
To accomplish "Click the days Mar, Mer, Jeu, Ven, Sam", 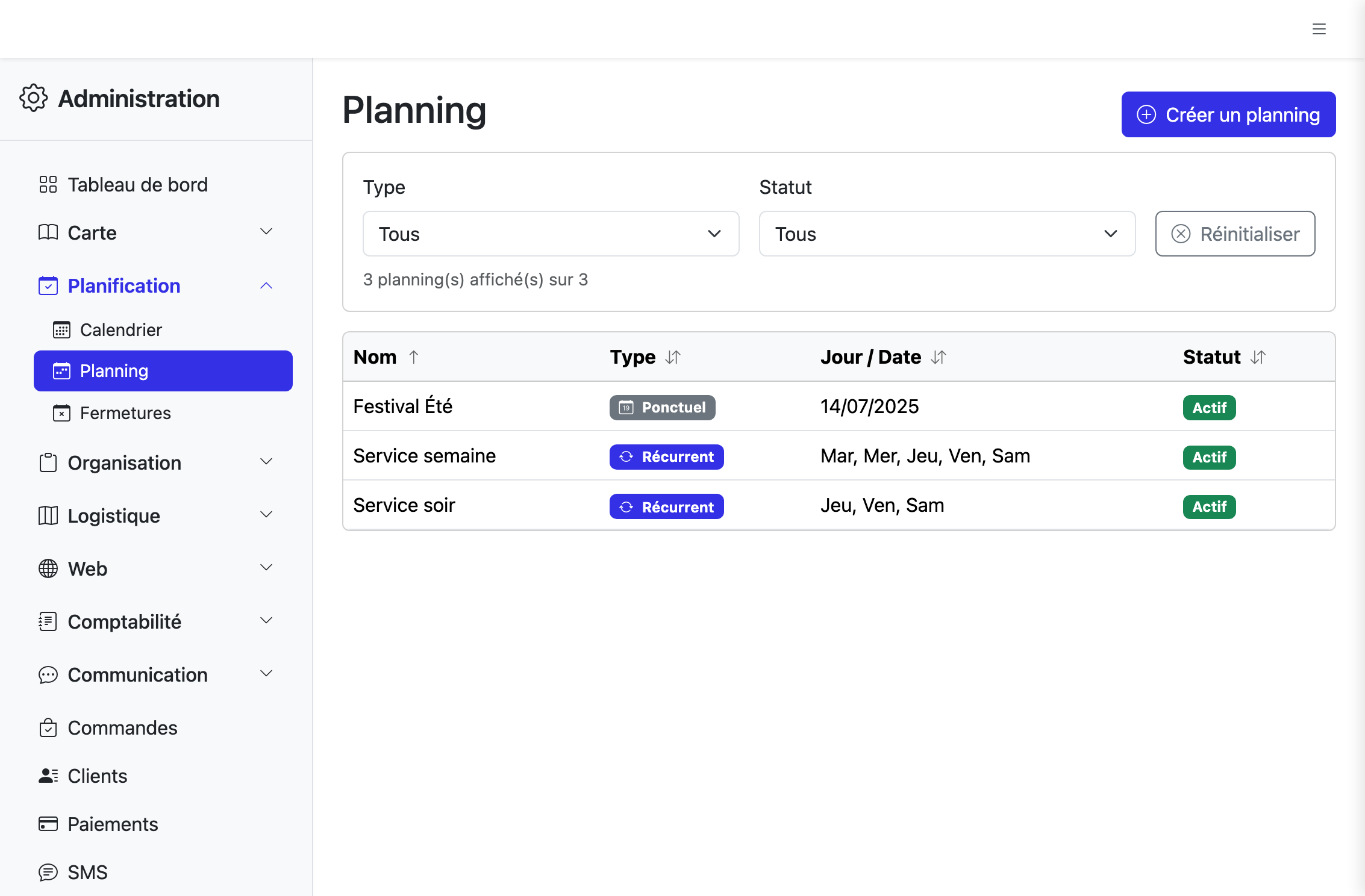I will tap(925, 456).
